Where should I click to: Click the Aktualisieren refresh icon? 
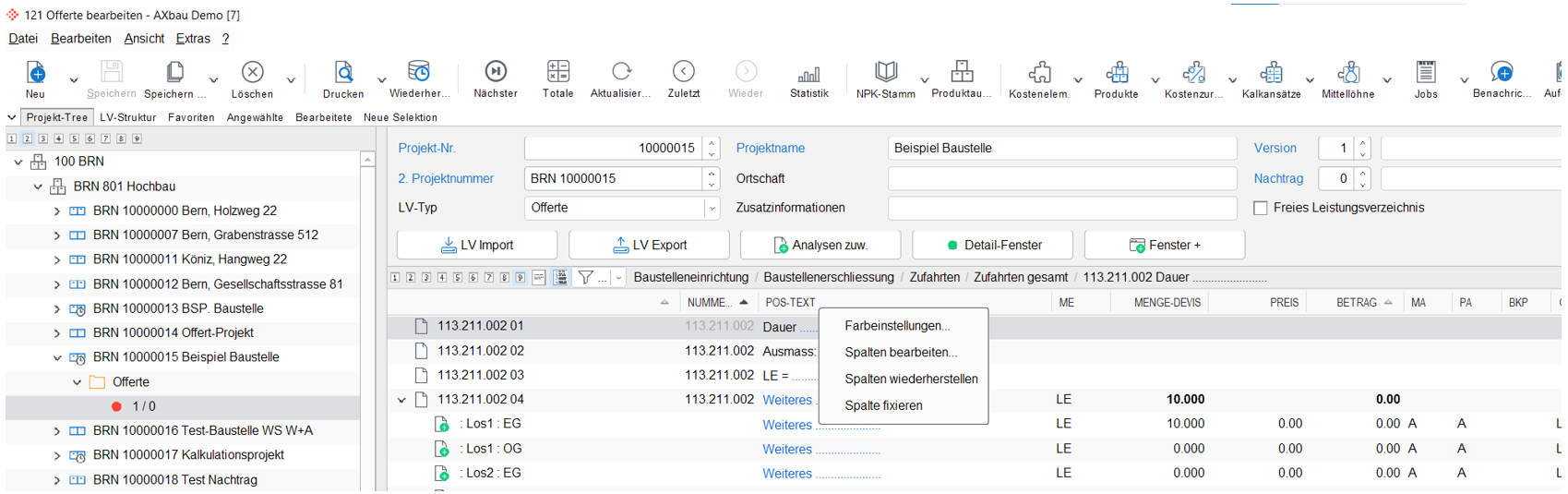pos(621,72)
